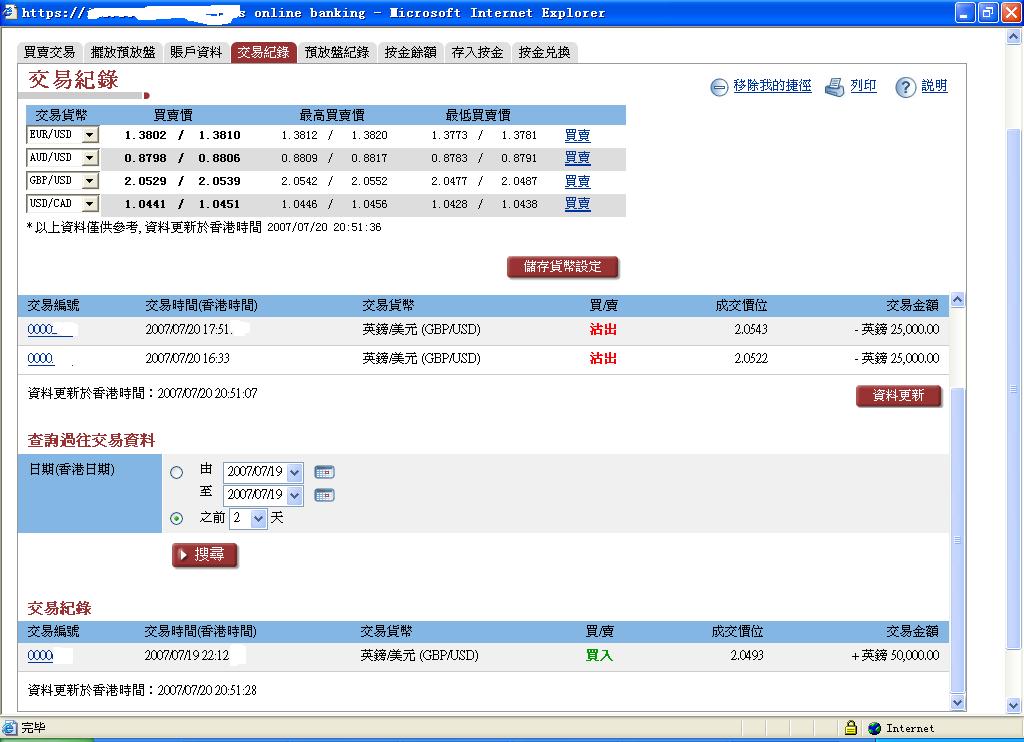Click browser window scrollbar up arrow
The image size is (1024, 742).
coord(1014,37)
